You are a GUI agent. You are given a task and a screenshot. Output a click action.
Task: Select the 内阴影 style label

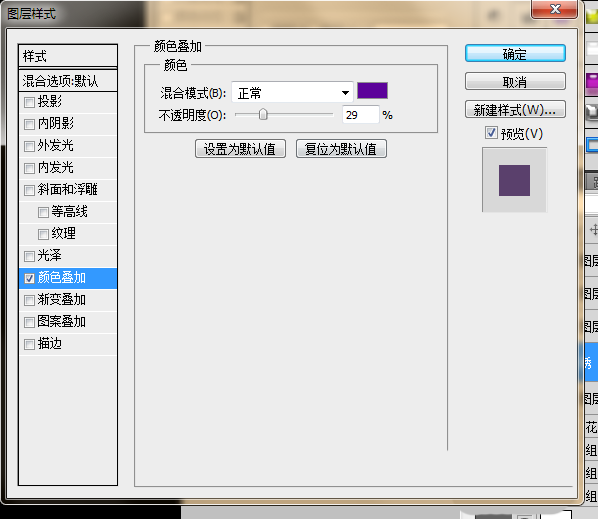click(56, 124)
